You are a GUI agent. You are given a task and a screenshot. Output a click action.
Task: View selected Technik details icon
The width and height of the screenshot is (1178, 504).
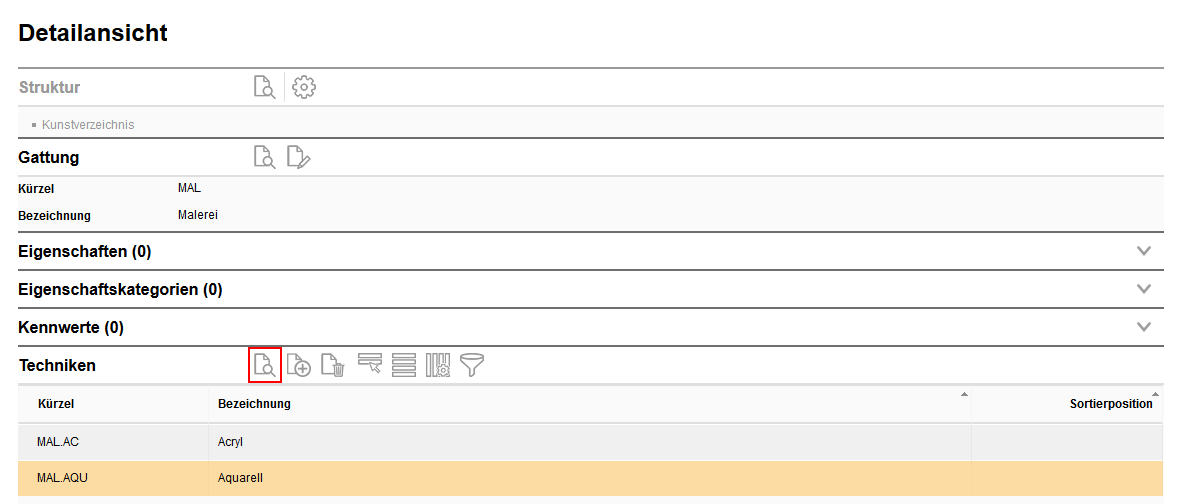point(264,365)
